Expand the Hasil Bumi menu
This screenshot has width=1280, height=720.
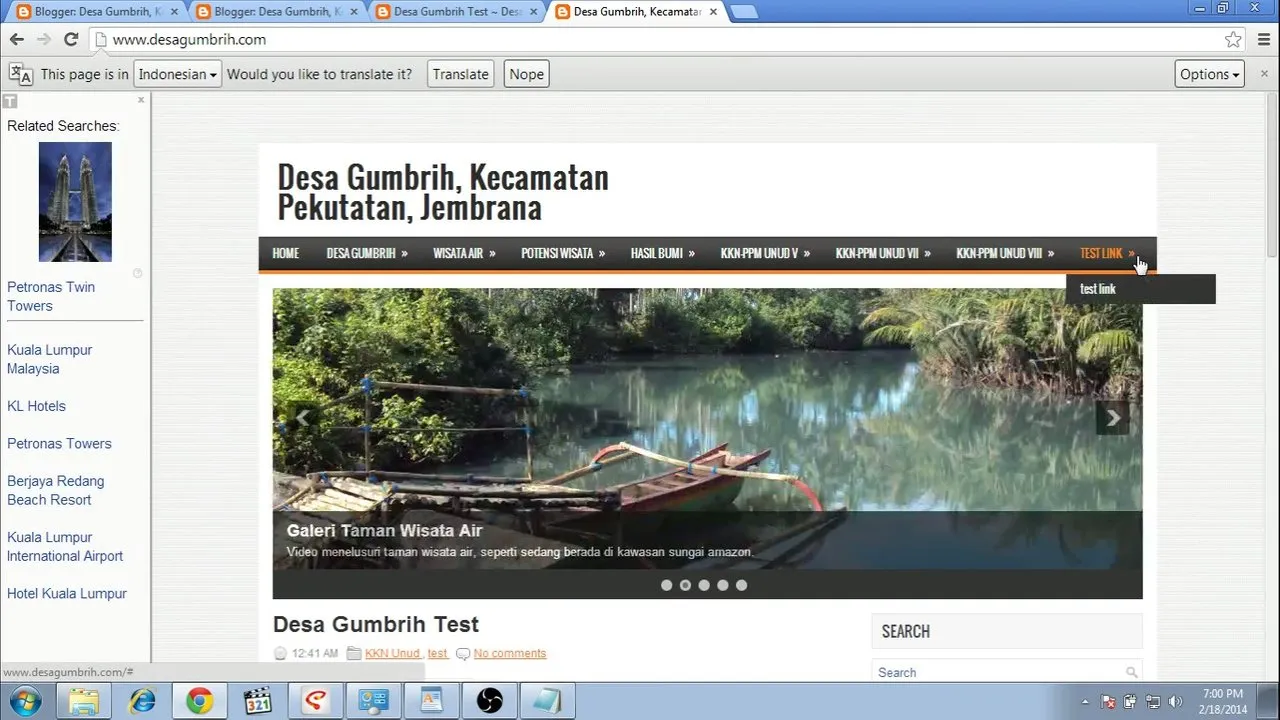[662, 253]
